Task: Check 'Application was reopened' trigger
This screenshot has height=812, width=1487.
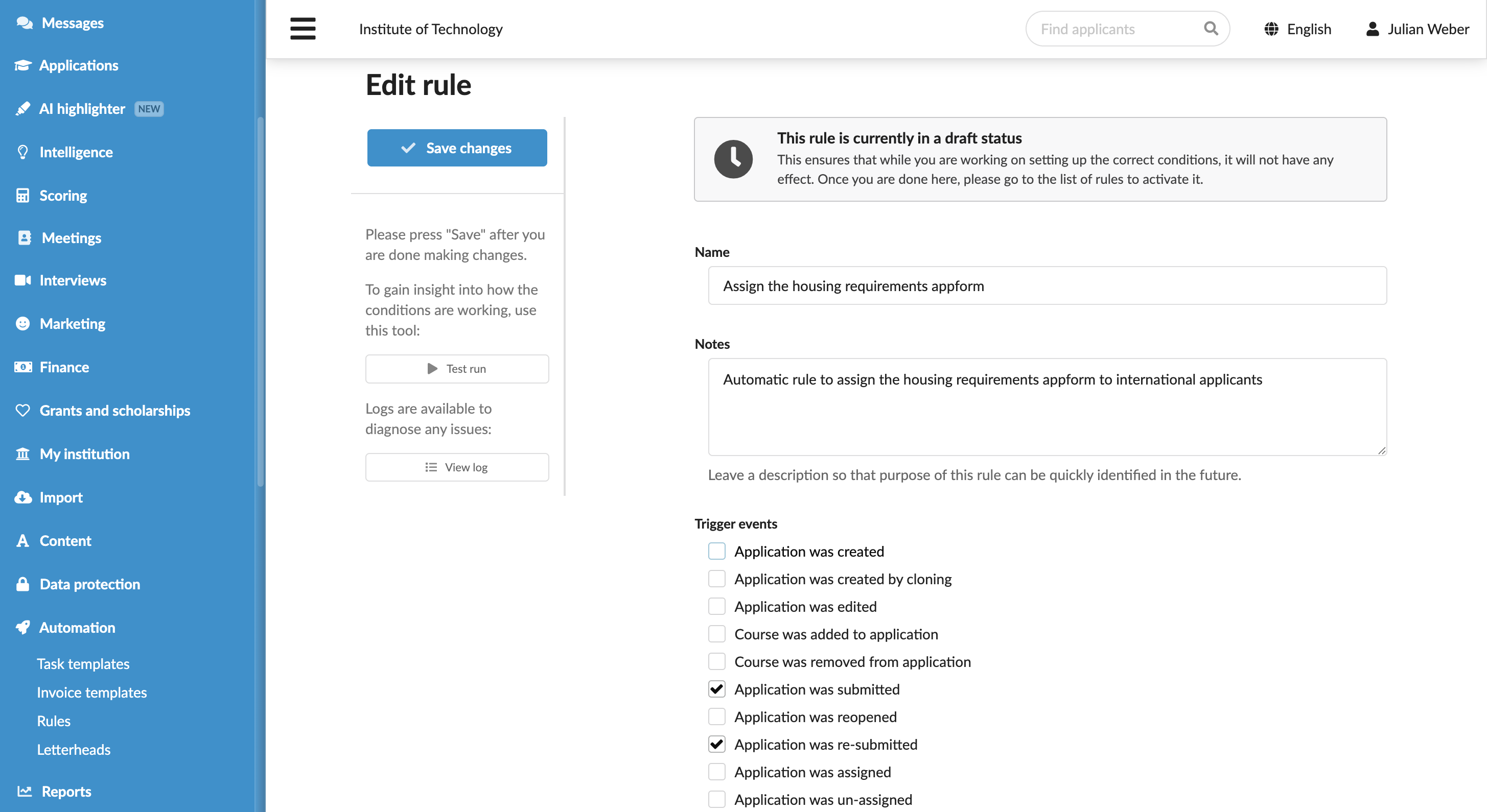Action: (x=717, y=717)
